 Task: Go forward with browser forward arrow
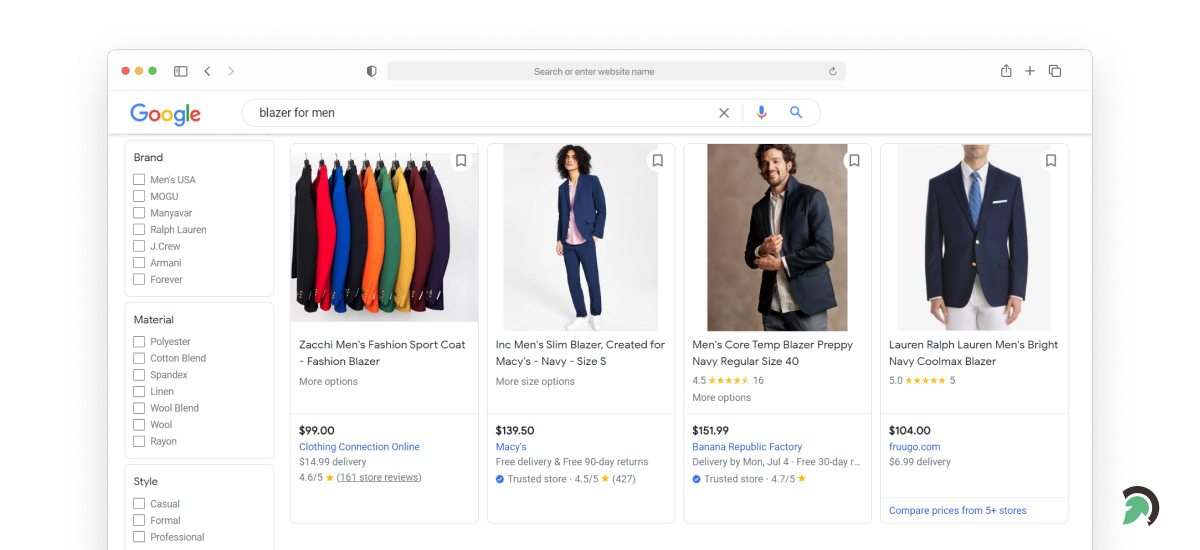tap(231, 71)
